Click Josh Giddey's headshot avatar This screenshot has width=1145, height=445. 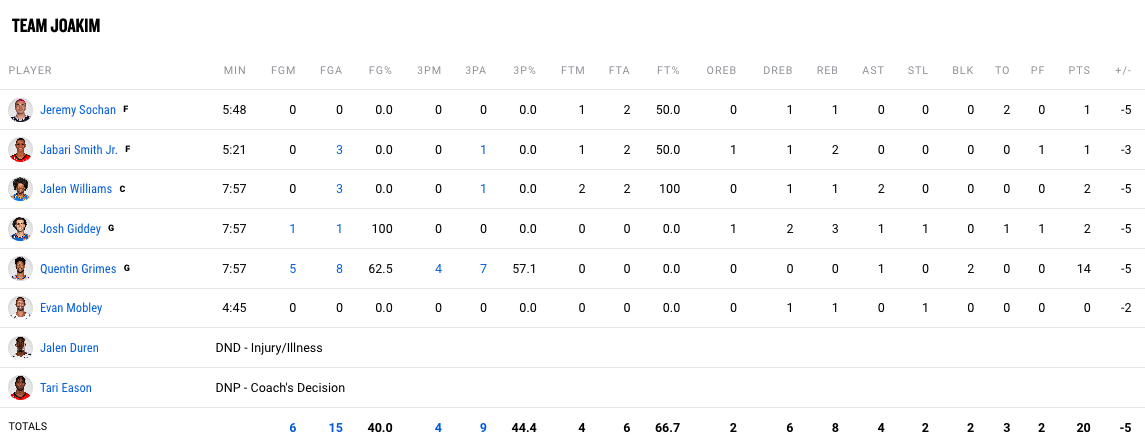(x=20, y=229)
